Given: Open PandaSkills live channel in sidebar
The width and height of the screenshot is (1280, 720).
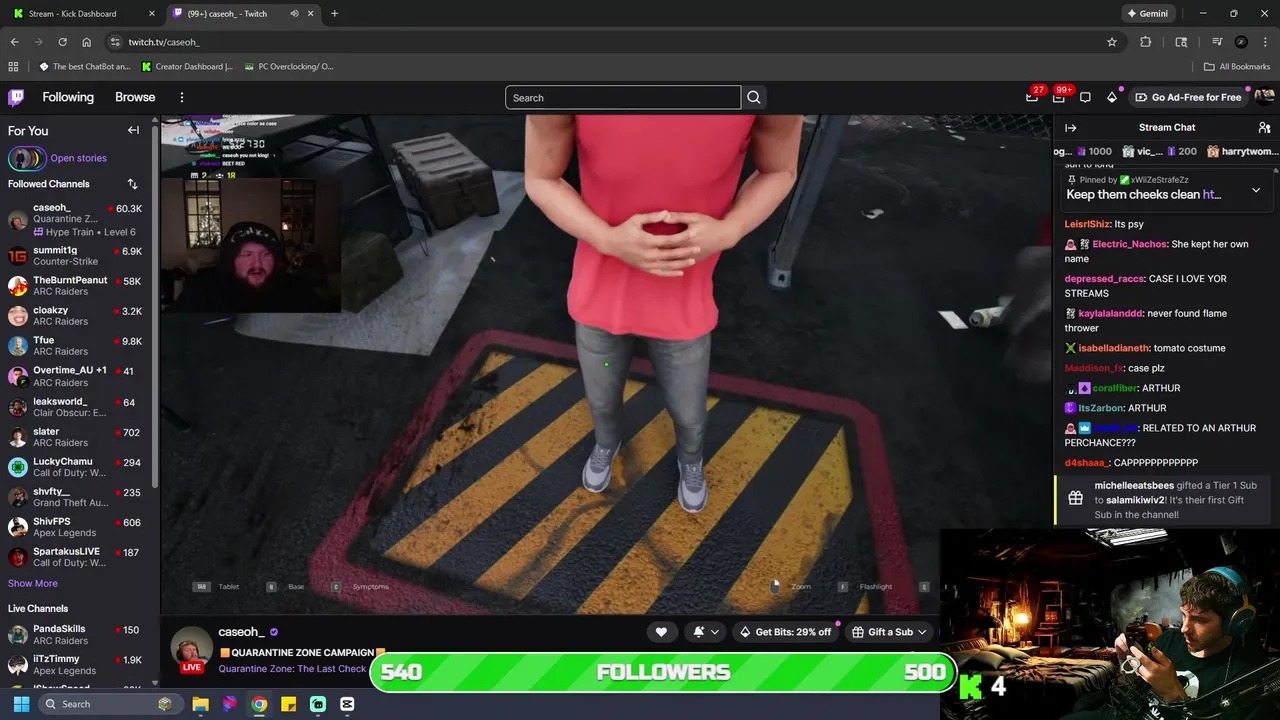Looking at the screenshot, I should [x=76, y=635].
